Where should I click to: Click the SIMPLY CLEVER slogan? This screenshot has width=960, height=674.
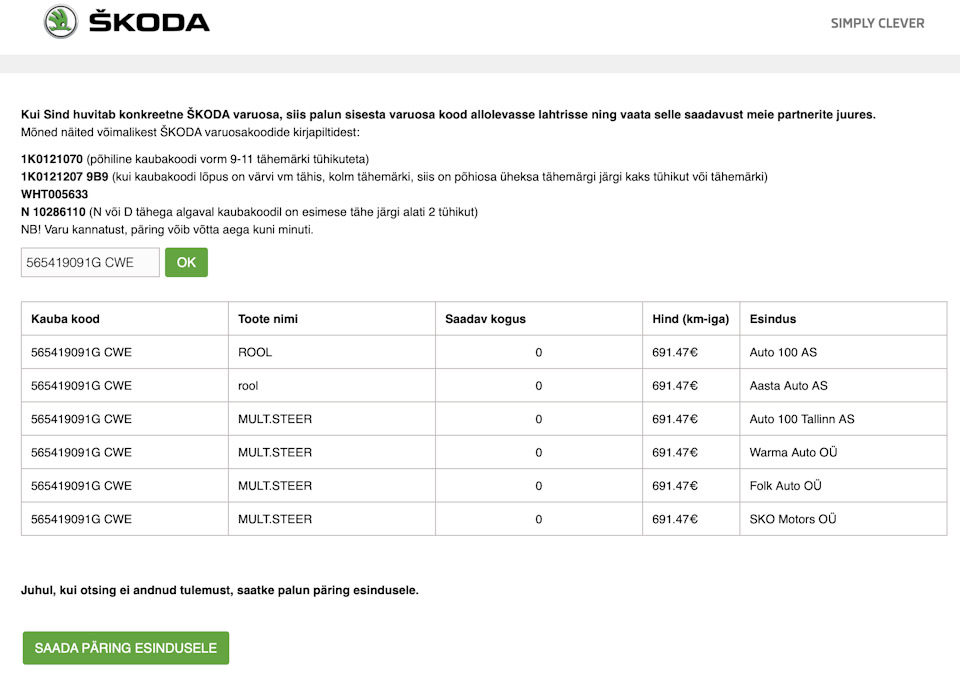pyautogui.click(x=877, y=23)
